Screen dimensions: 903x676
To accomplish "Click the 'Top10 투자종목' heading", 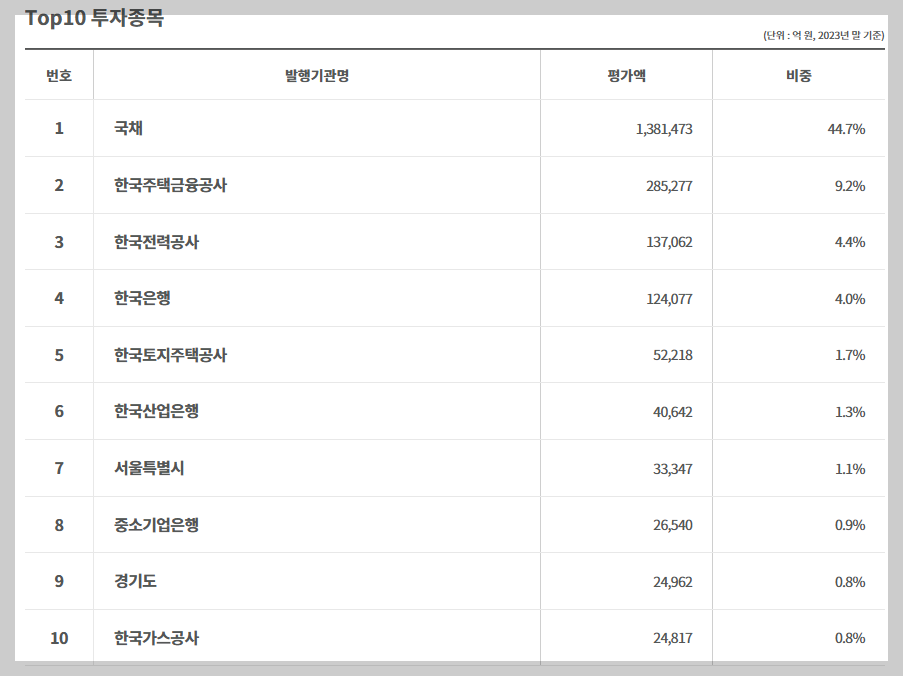I will click(94, 17).
